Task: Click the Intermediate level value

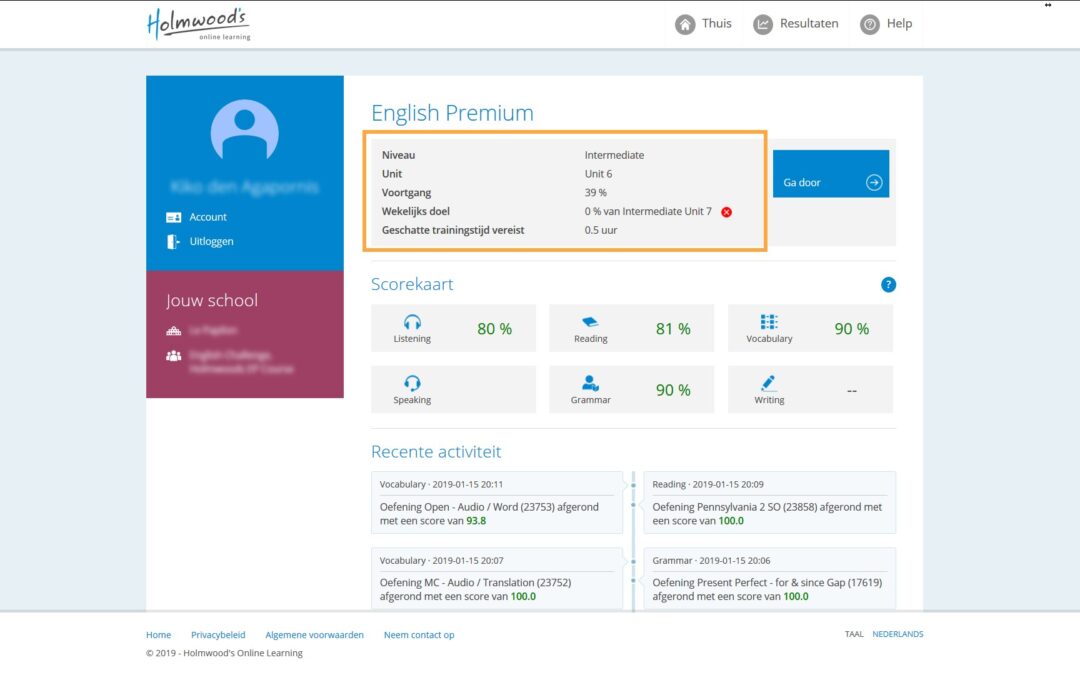Action: (614, 155)
